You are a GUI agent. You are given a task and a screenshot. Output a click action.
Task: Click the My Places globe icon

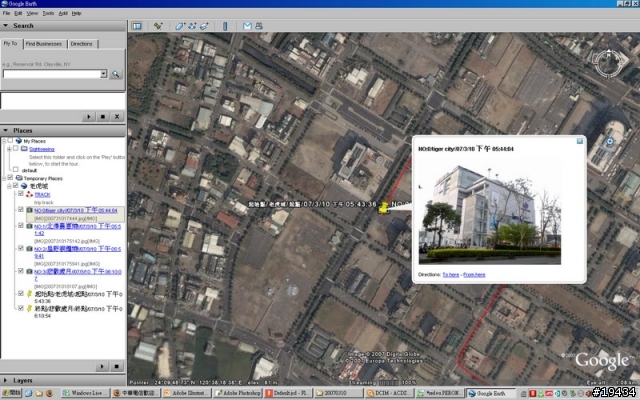19,141
